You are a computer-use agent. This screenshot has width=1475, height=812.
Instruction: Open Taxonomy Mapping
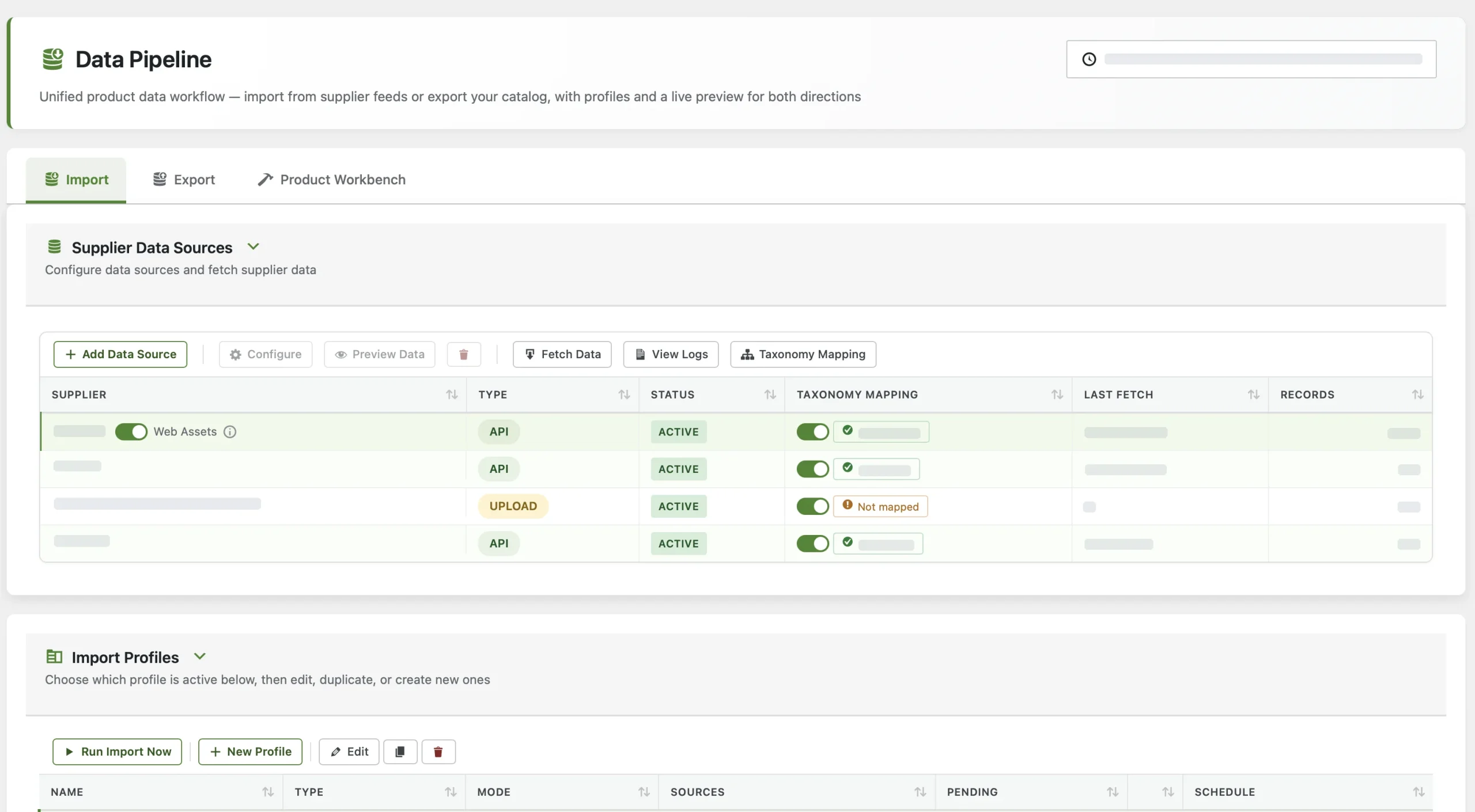803,354
